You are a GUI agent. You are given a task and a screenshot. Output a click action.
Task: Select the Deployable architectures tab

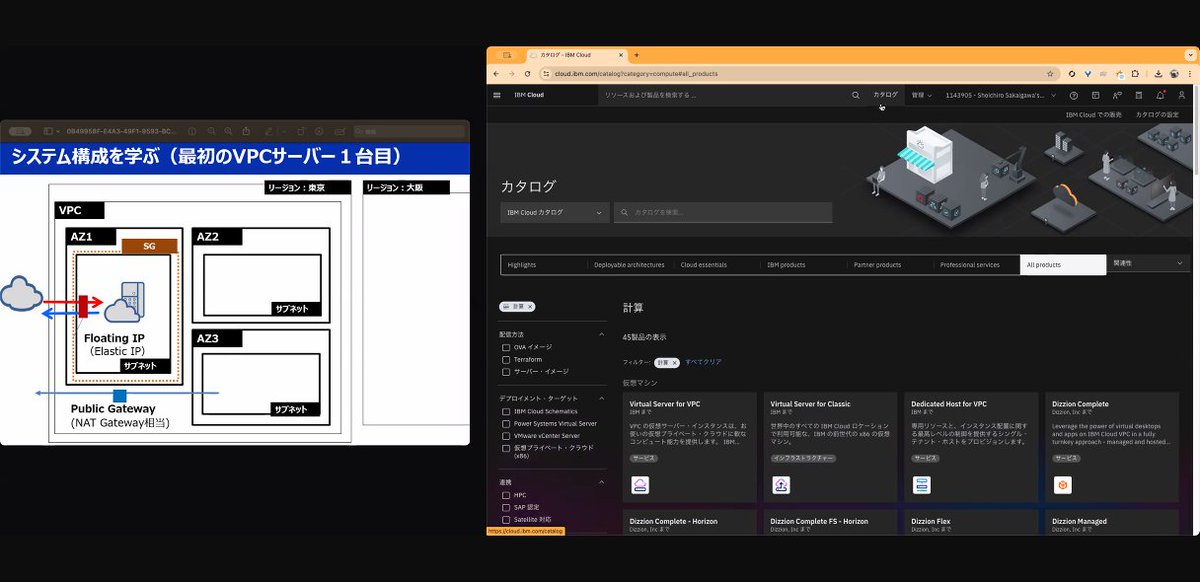click(630, 265)
